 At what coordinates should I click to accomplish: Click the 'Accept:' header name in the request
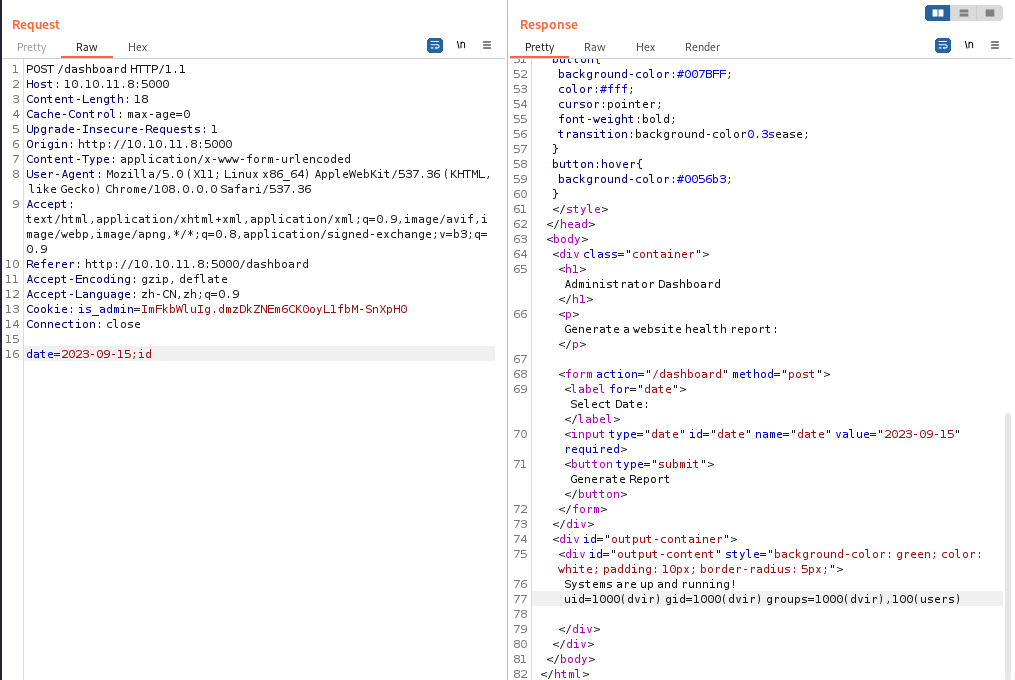(50, 204)
